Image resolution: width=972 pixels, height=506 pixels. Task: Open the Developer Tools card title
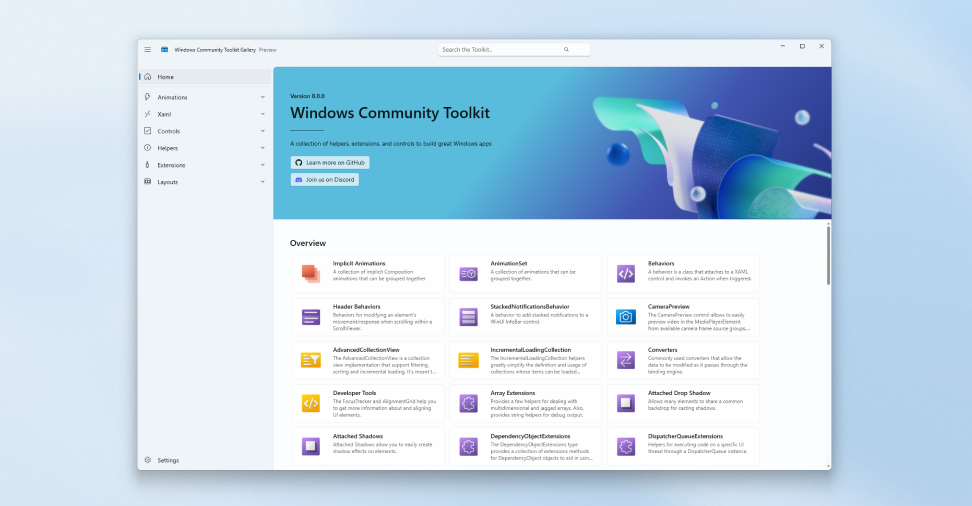click(355, 393)
